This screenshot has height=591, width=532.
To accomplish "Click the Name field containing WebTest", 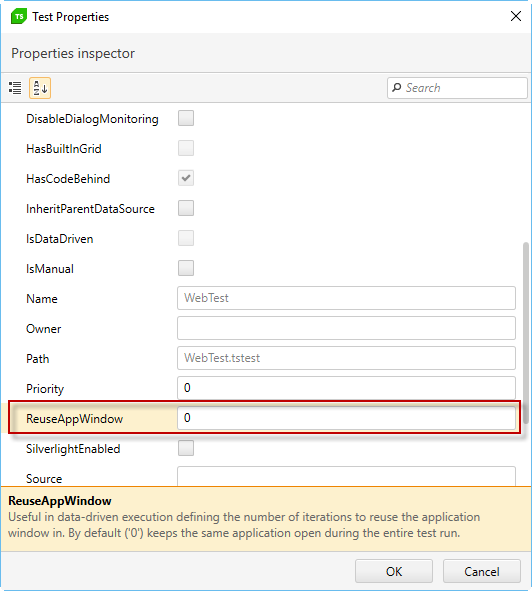I will pos(346,298).
